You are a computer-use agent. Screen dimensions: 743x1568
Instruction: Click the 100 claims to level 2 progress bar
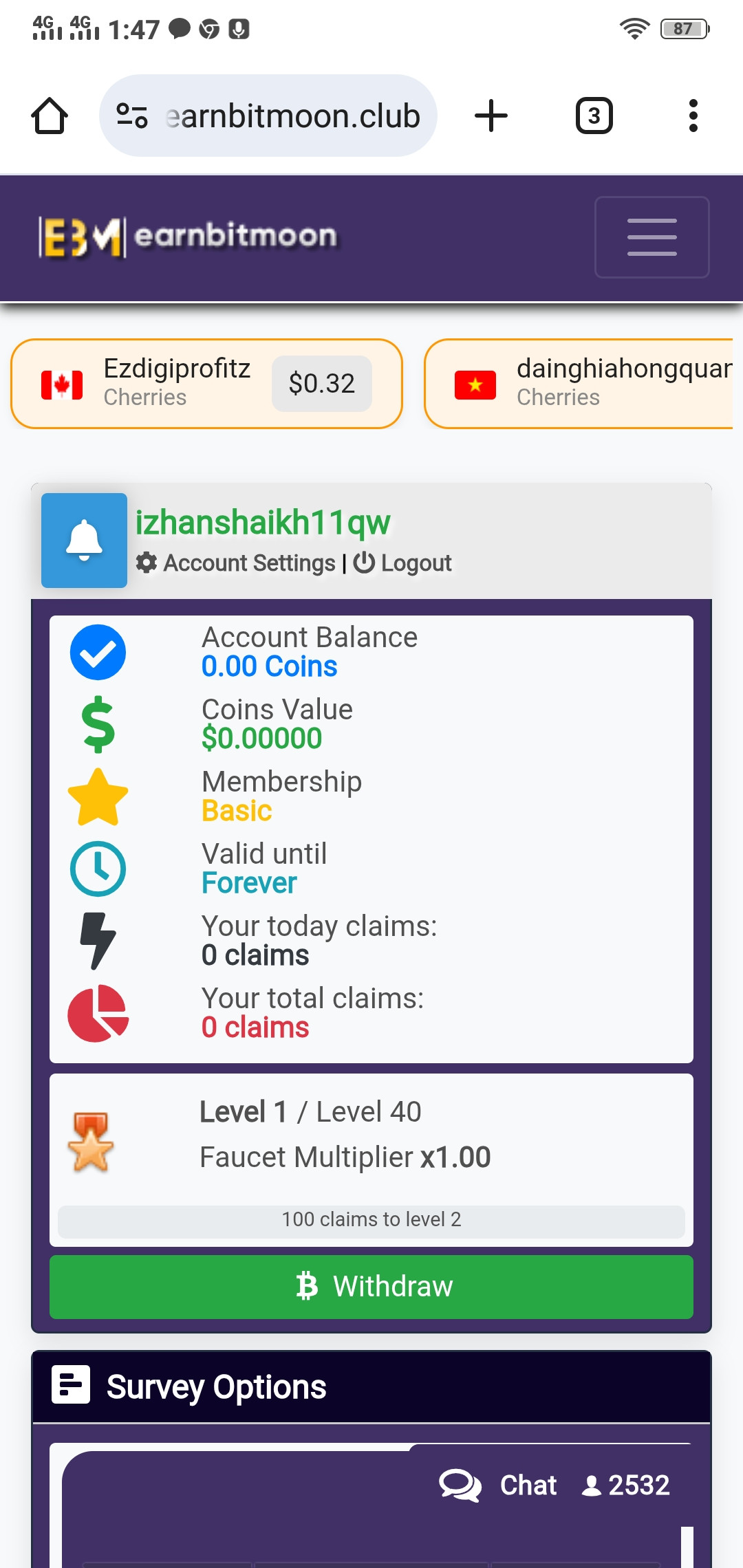click(x=371, y=1220)
